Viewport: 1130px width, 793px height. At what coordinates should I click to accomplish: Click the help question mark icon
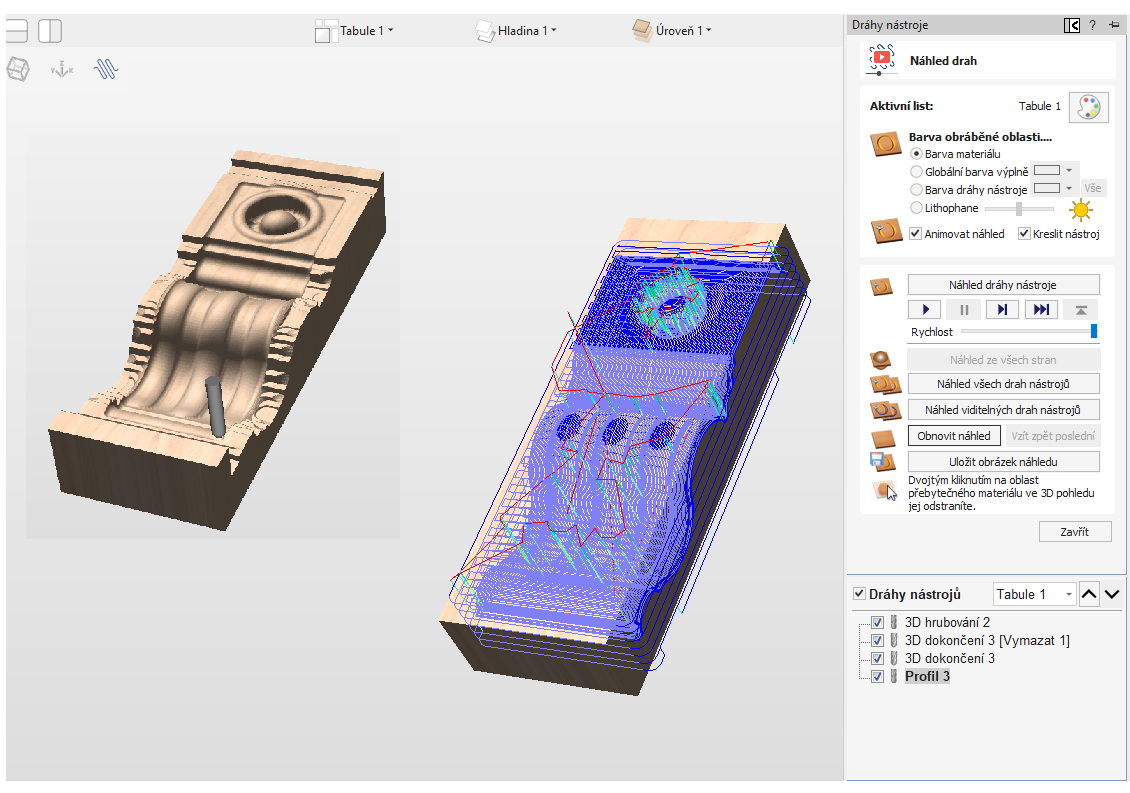click(x=1092, y=25)
